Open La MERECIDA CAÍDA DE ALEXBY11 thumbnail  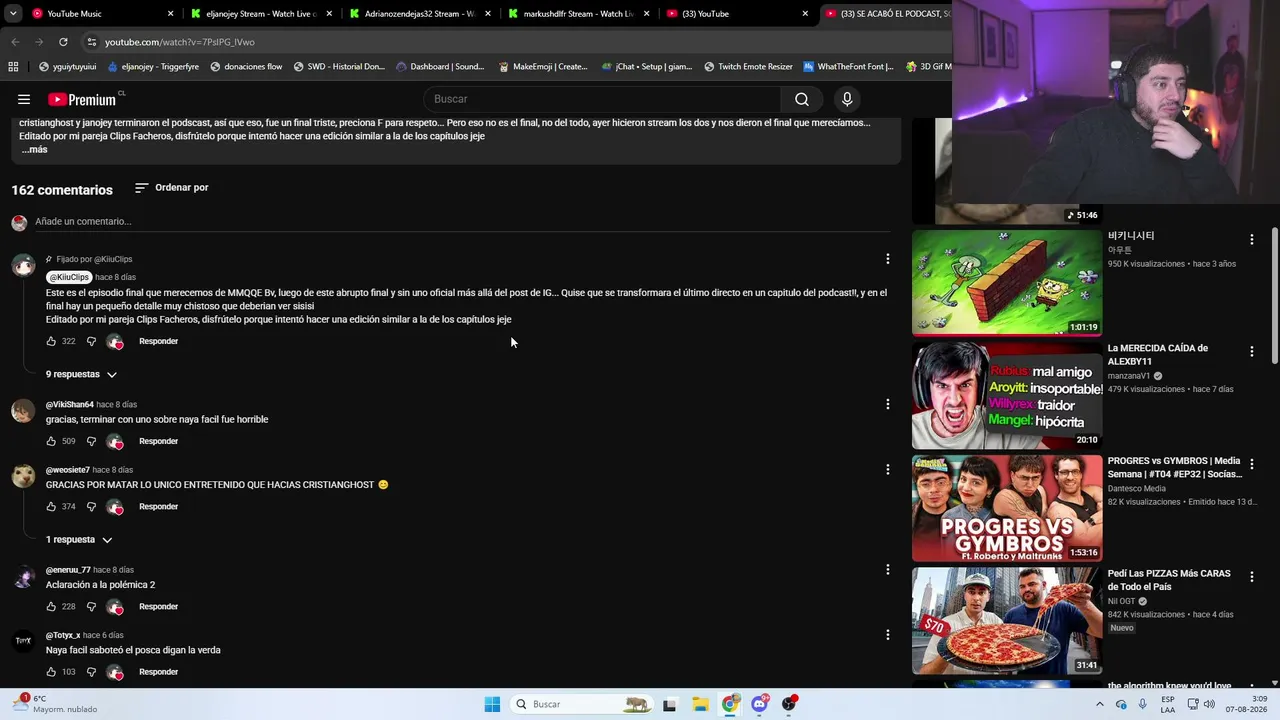[x=1007, y=396]
